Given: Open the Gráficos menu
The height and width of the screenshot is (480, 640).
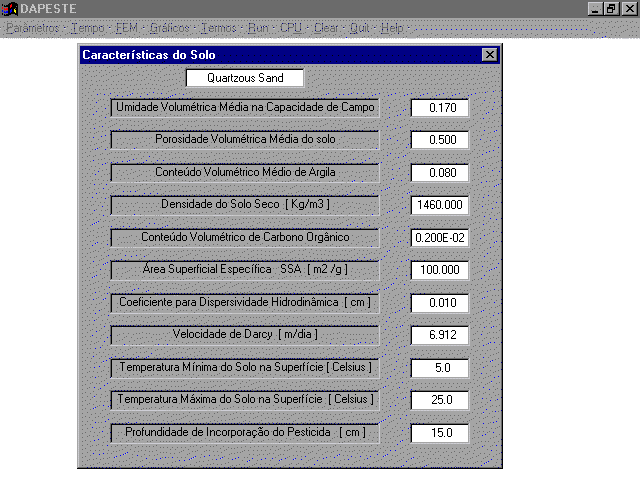Looking at the screenshot, I should click(169, 28).
